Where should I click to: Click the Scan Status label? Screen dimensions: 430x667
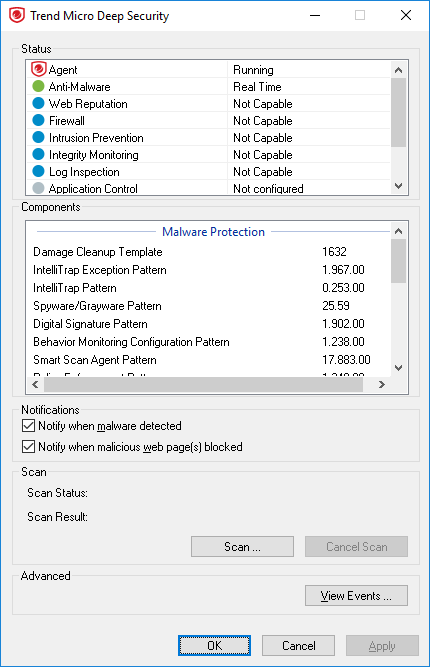pos(57,493)
